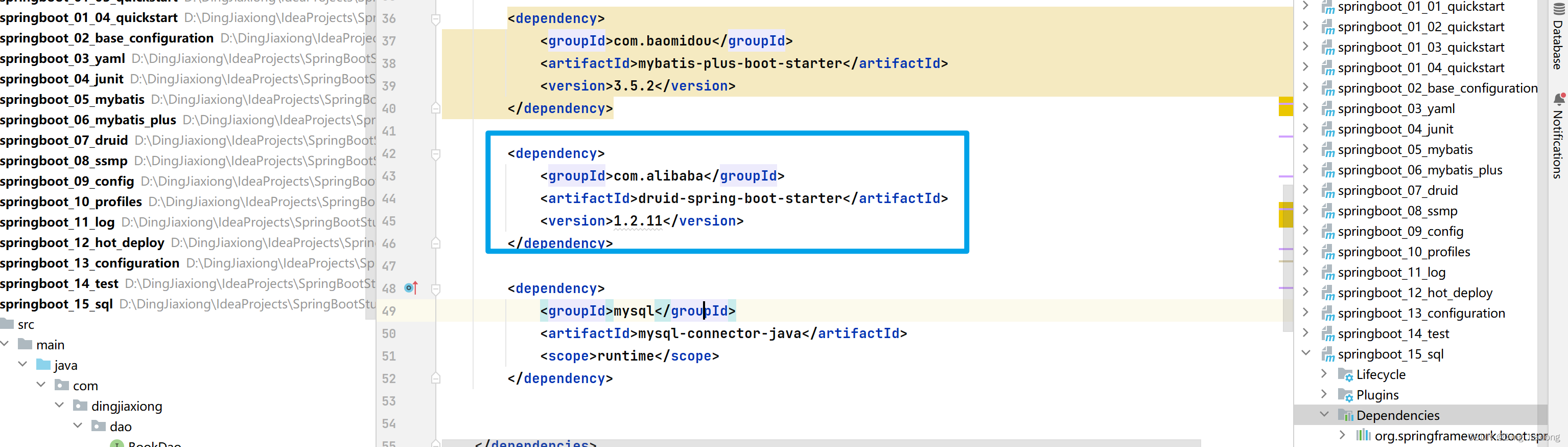
Task: Collapse the main folder in project tree
Action: (5, 344)
